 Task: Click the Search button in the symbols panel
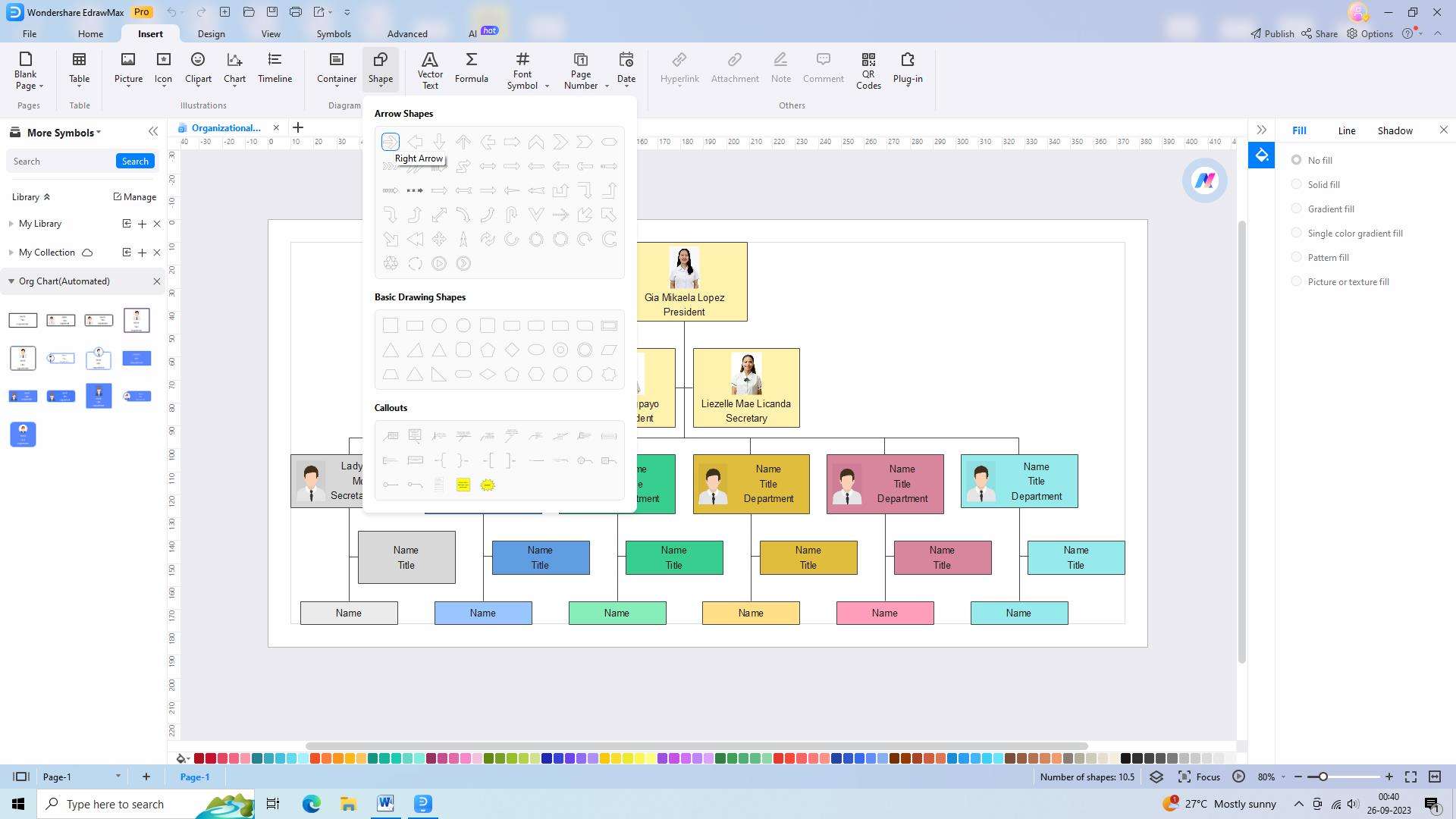click(135, 162)
